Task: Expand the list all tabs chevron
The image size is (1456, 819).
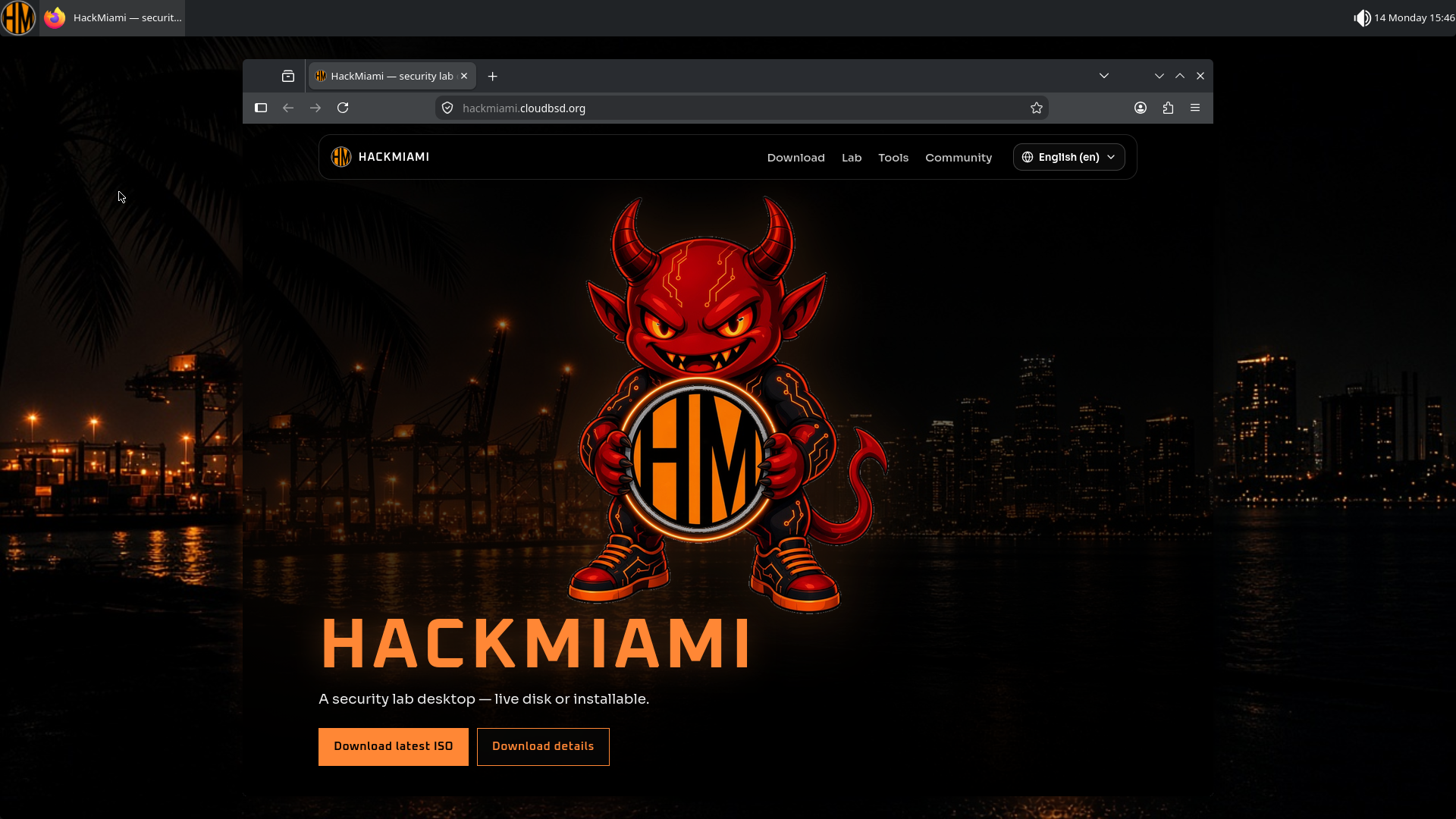Action: pyautogui.click(x=1104, y=76)
